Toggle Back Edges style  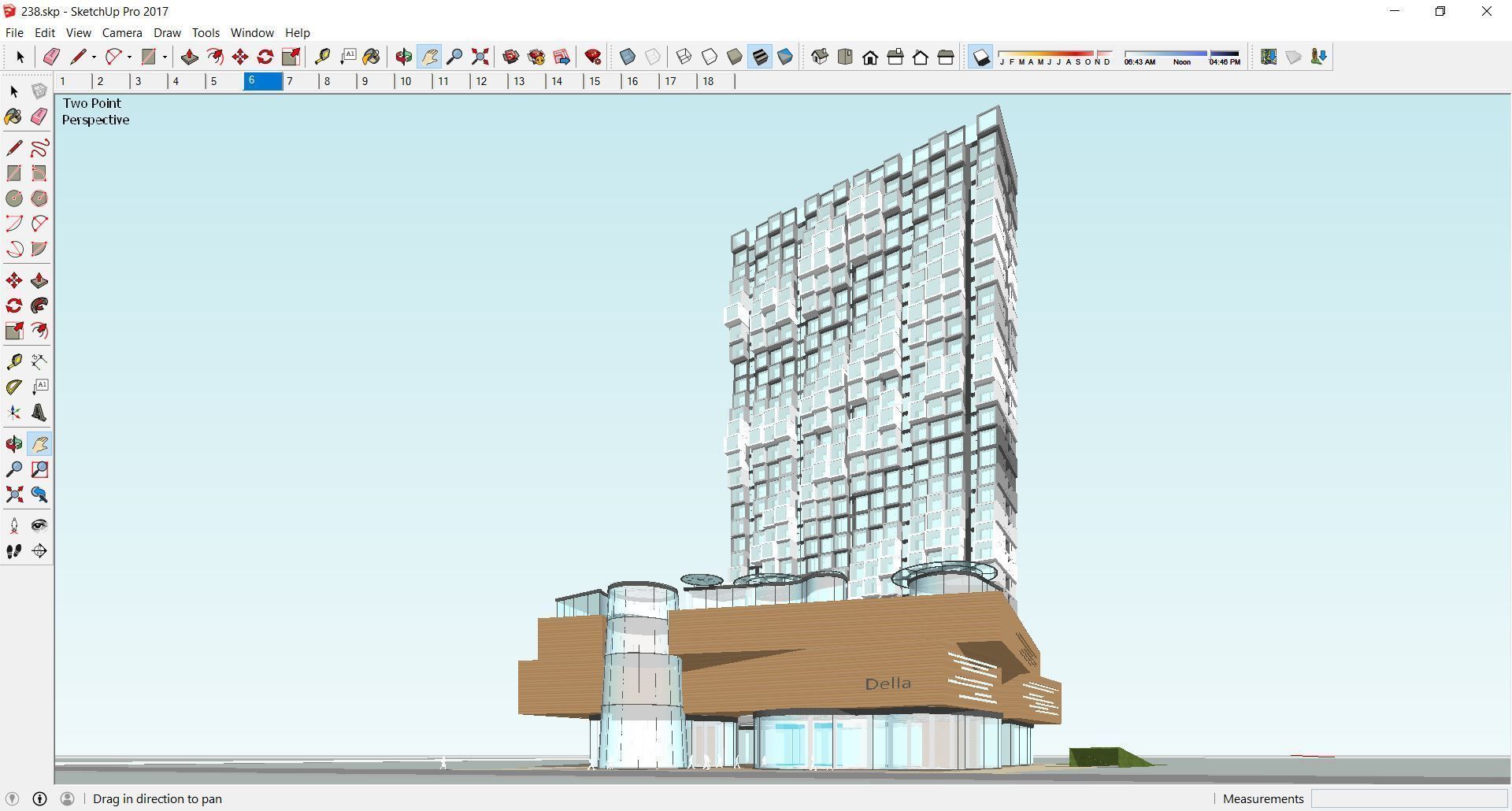click(x=653, y=57)
